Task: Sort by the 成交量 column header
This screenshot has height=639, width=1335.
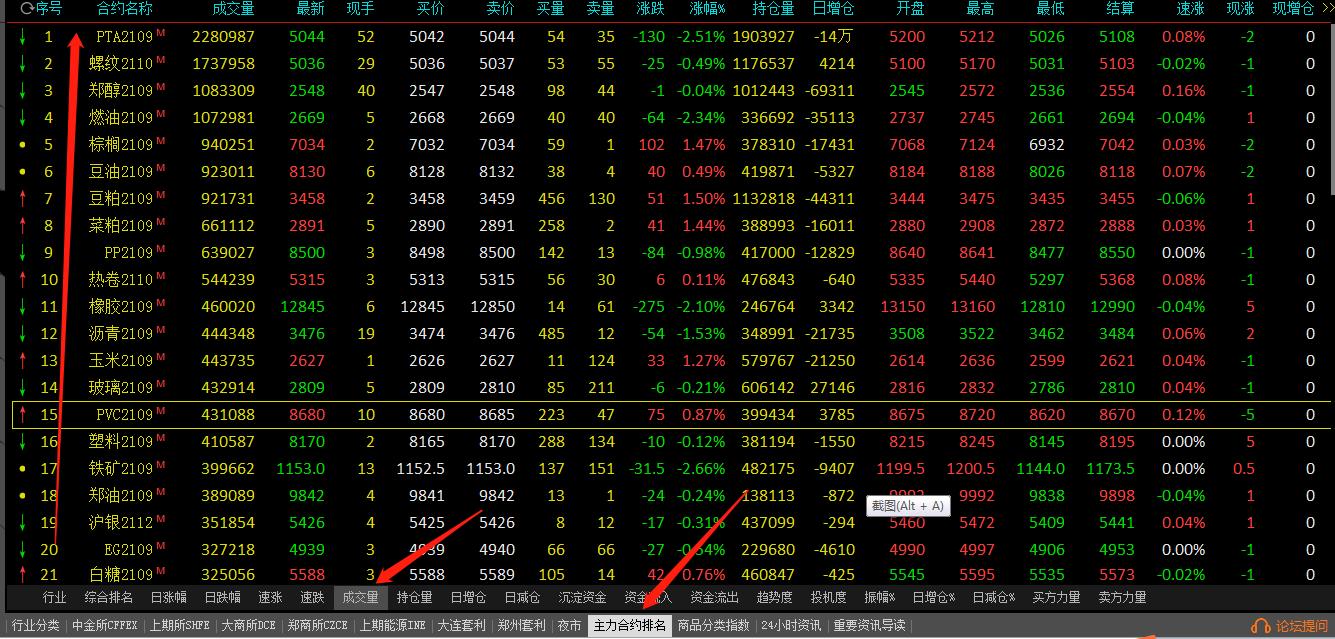Action: (234, 9)
